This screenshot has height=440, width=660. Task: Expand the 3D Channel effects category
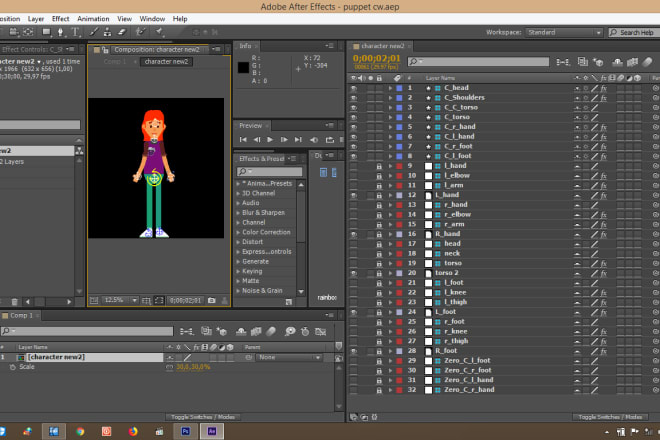click(238, 193)
